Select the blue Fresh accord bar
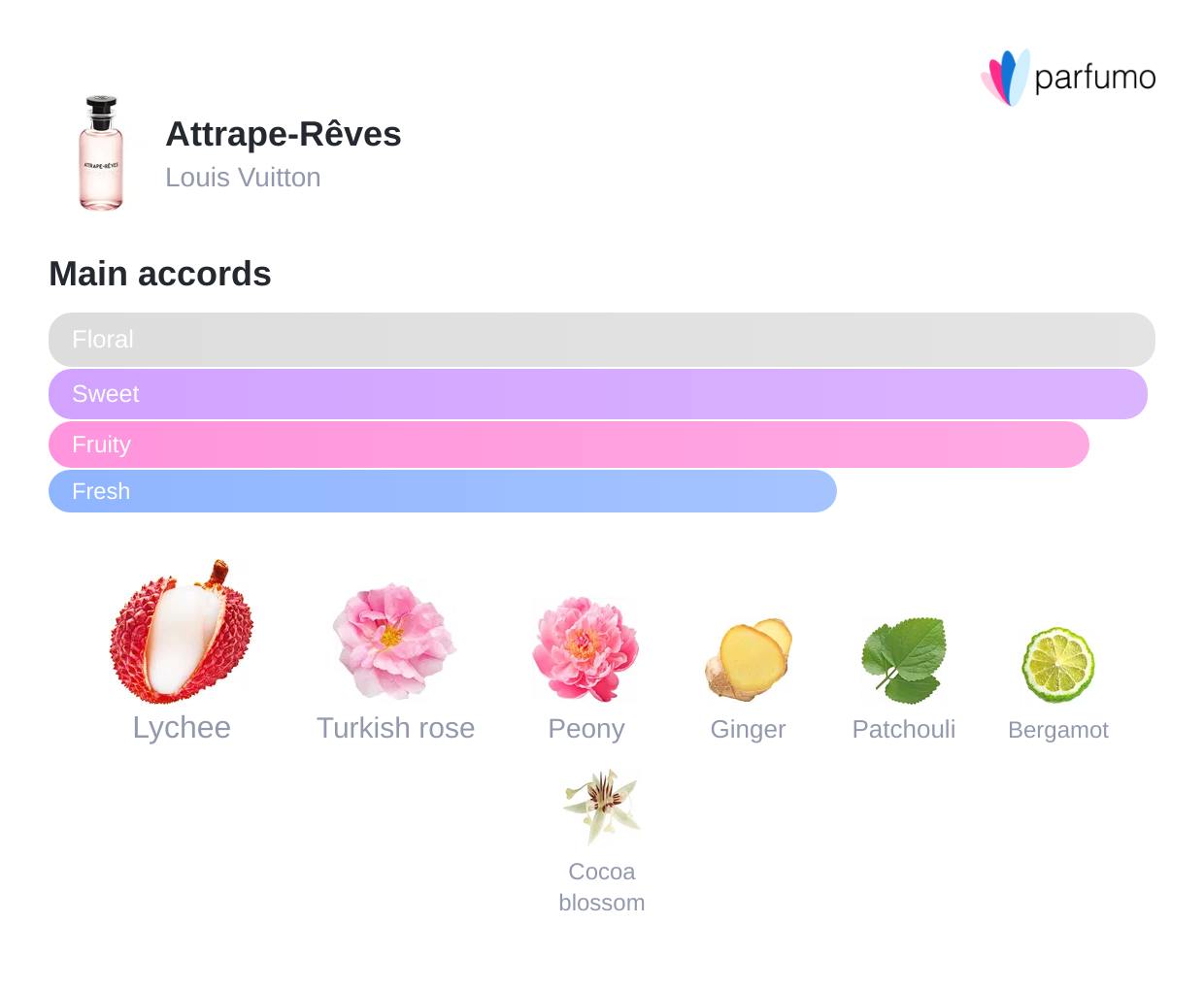The image size is (1204, 990). [443, 491]
